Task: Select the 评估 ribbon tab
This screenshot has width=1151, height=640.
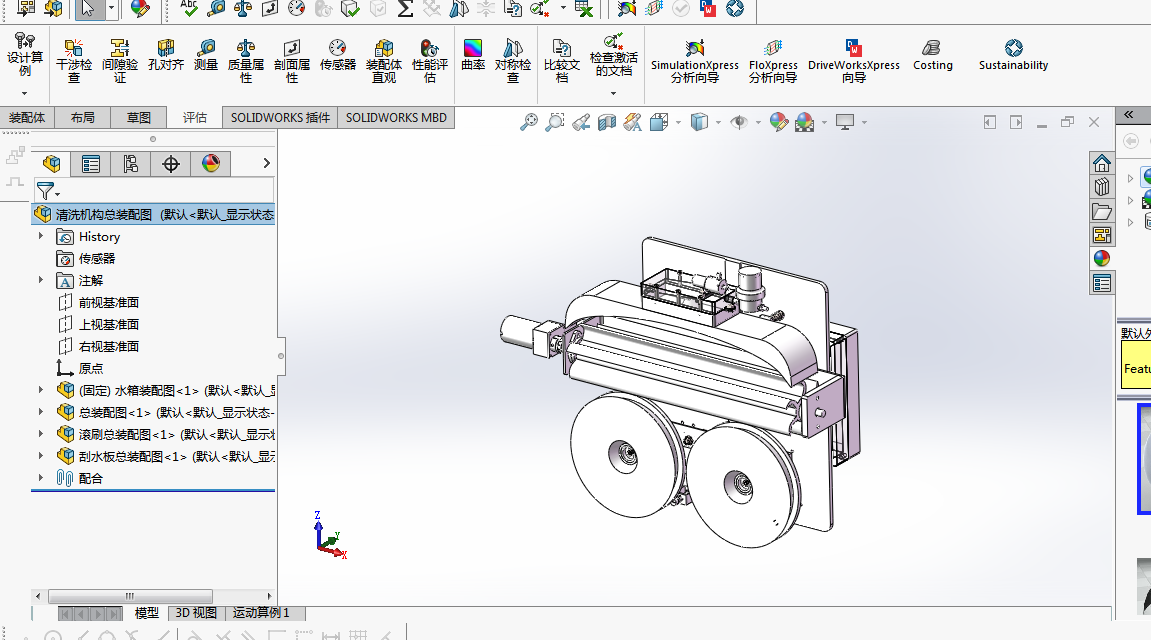Action: [x=195, y=117]
